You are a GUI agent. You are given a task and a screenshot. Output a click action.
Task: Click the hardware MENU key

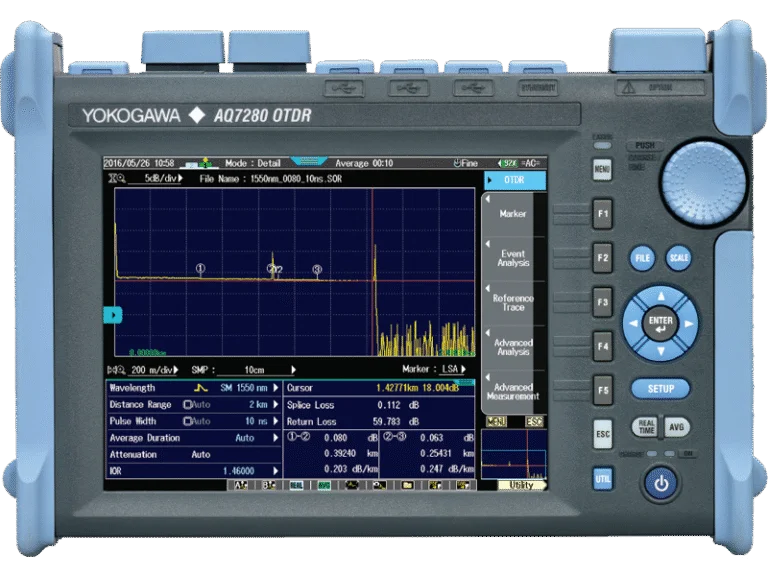(602, 169)
